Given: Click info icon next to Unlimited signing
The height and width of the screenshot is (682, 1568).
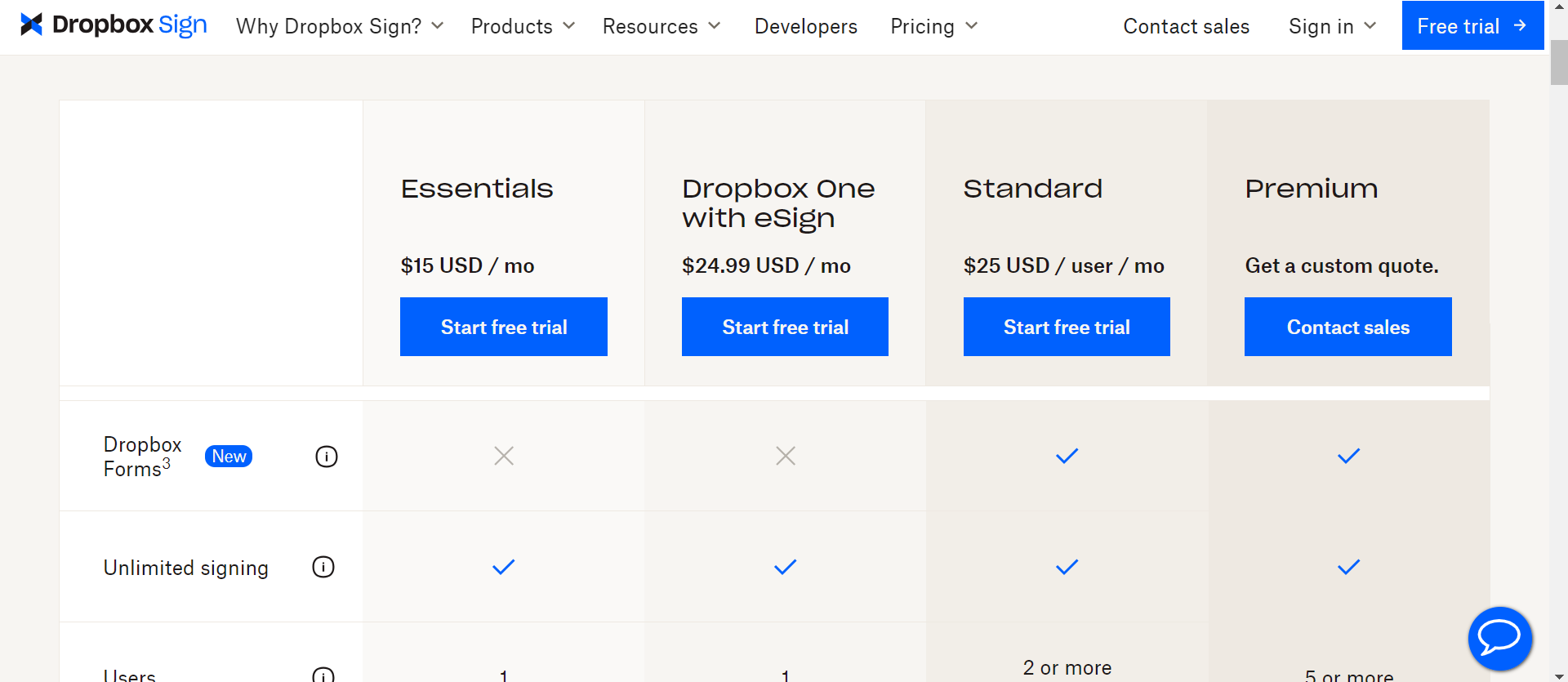Looking at the screenshot, I should pyautogui.click(x=323, y=567).
